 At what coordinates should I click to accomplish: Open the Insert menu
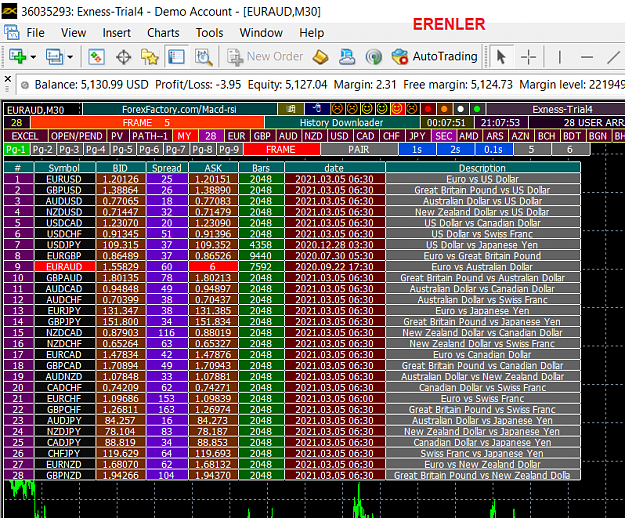point(116,33)
